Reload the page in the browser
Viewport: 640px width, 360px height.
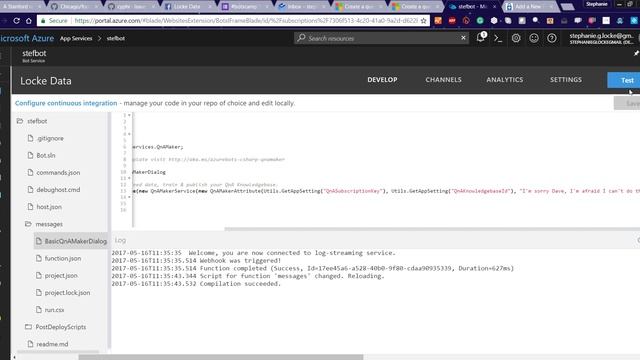point(16,20)
